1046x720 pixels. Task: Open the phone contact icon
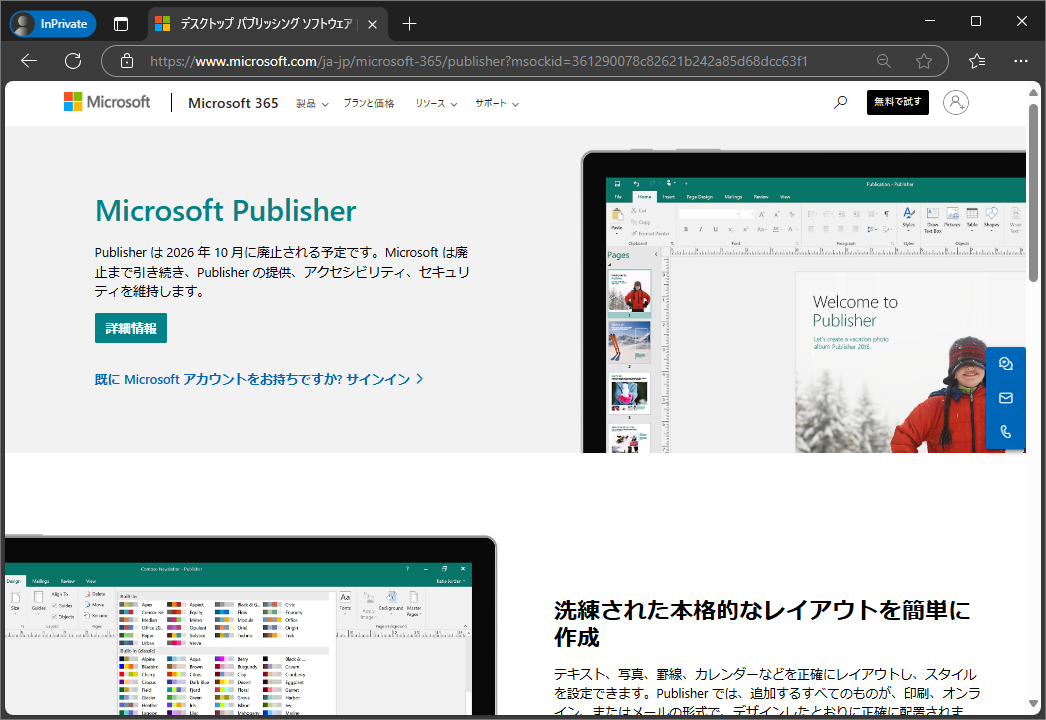point(1005,432)
